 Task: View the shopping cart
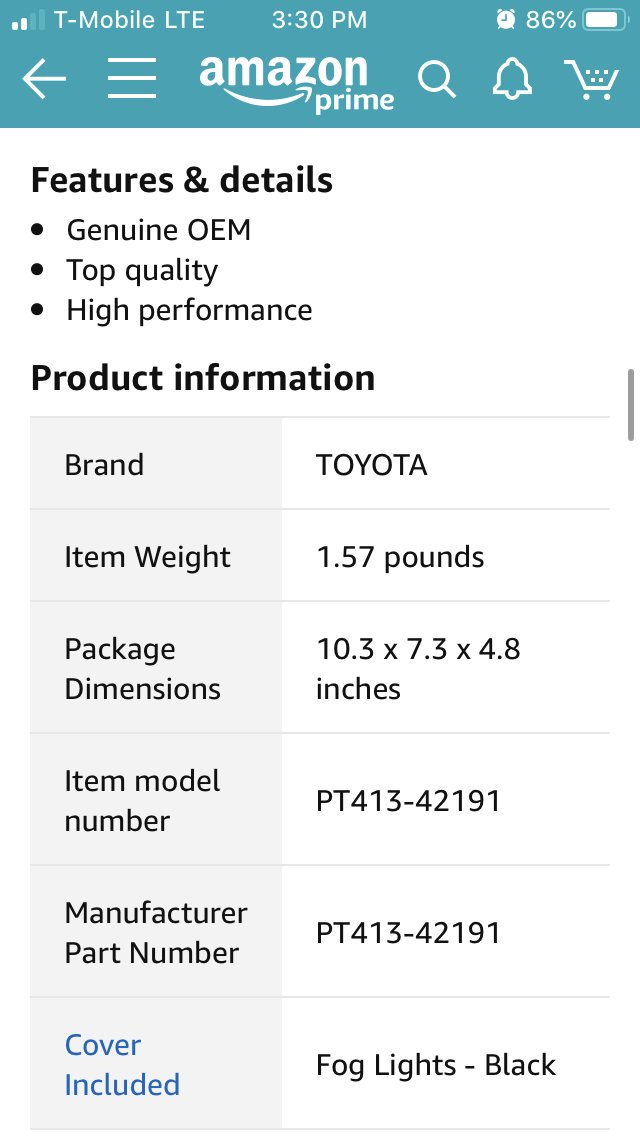tap(591, 79)
